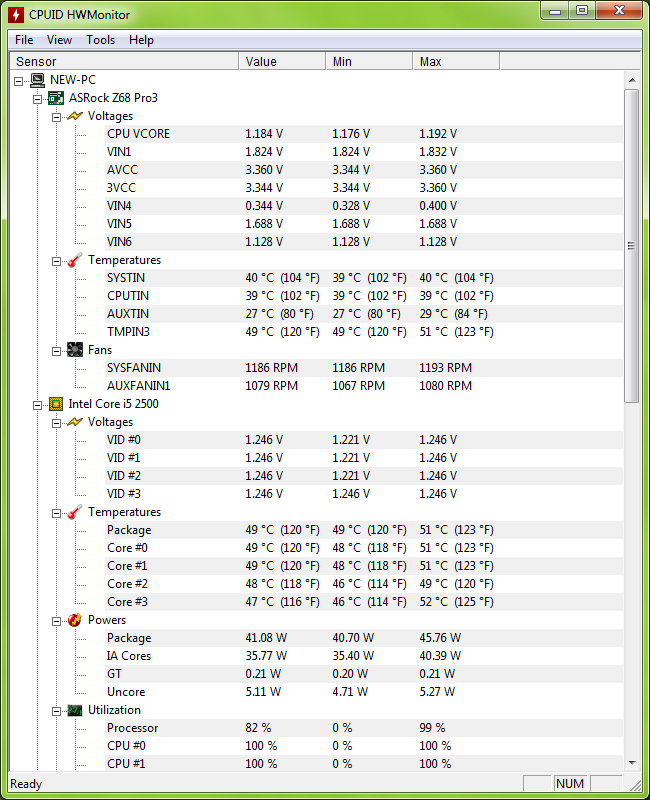Viewport: 650px width, 800px height.
Task: Select the CPU #0 utilization row
Action: pyautogui.click(x=364, y=746)
